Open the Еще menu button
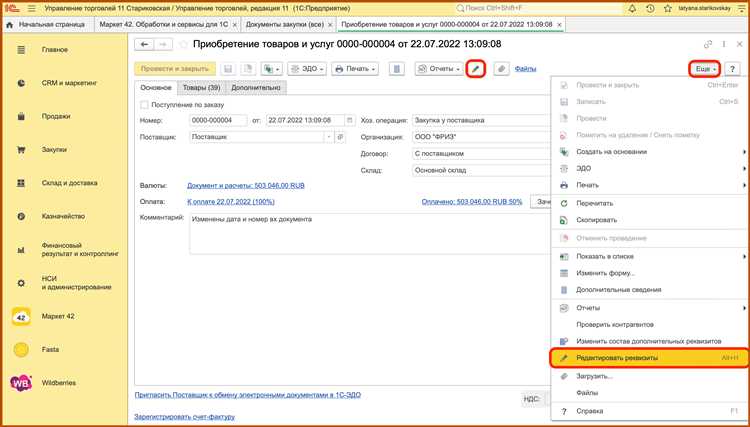Viewport: 750px width, 427px height. pos(704,69)
